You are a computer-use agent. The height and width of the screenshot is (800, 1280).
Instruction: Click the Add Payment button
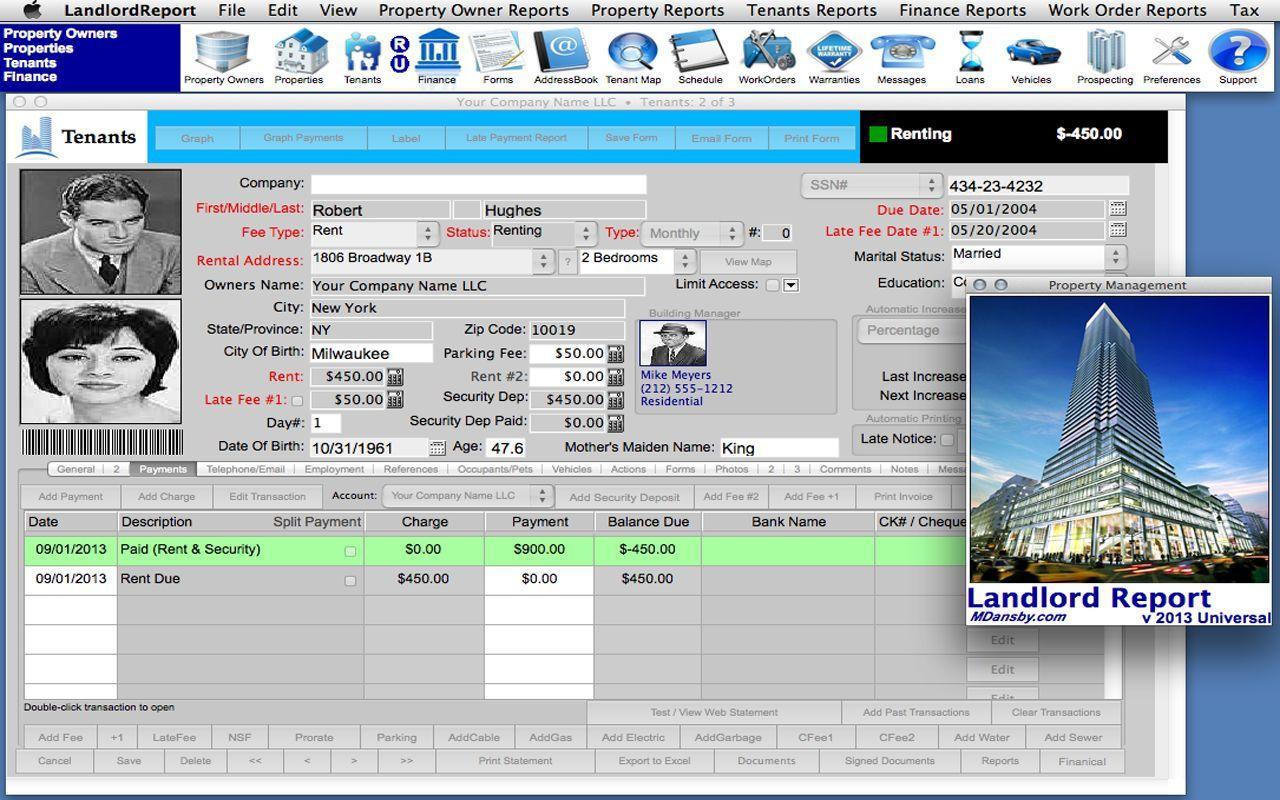(x=71, y=497)
